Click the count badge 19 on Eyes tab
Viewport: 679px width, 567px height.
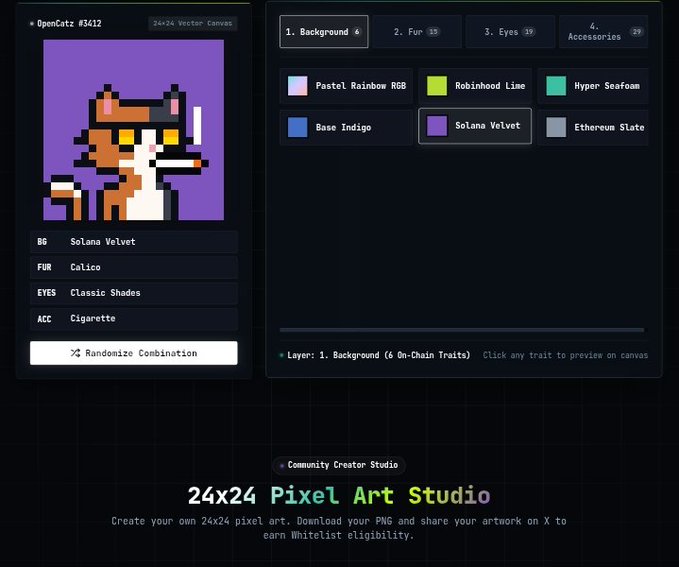(x=529, y=32)
